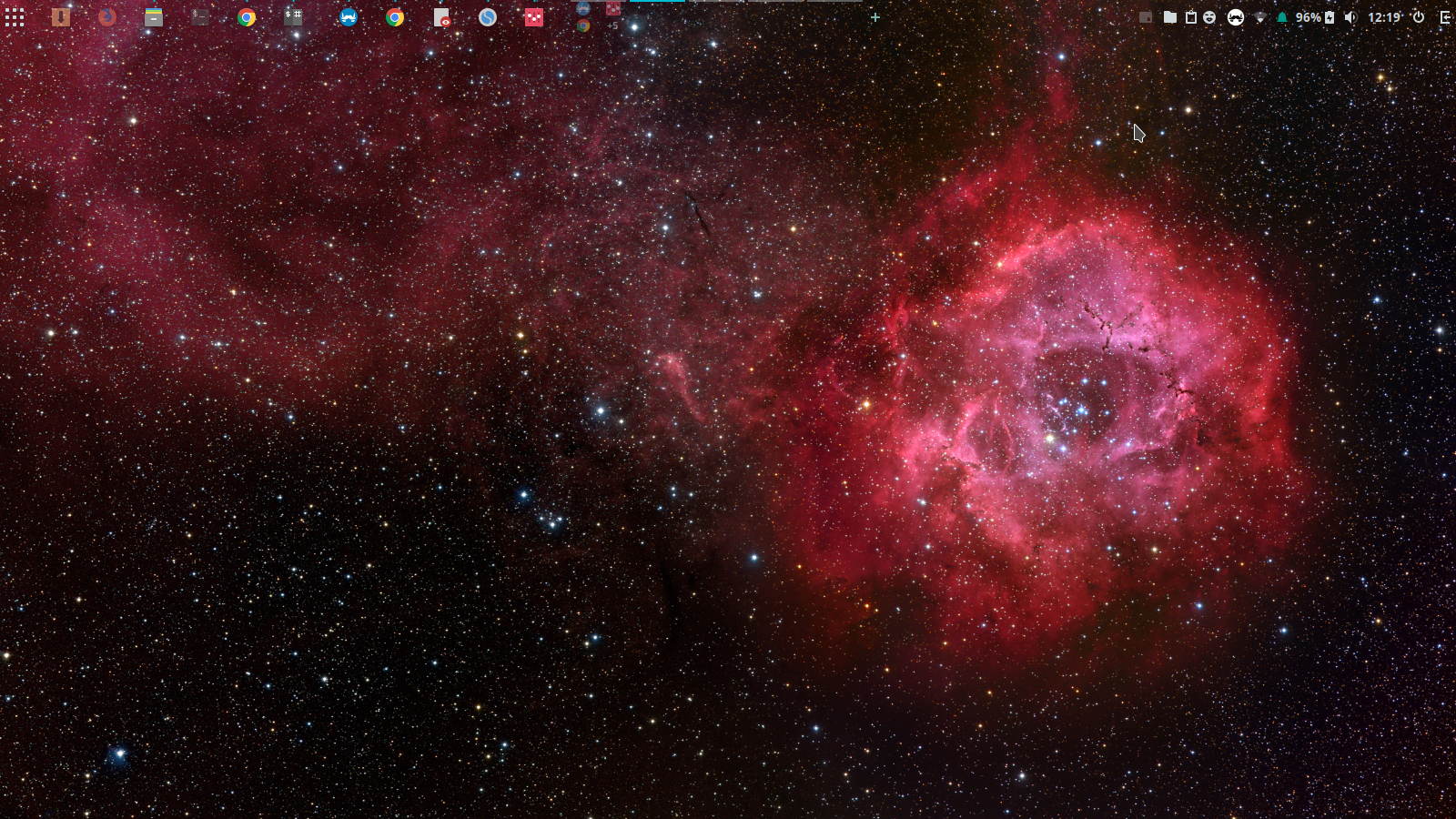Launch the terminal with the "$_" icon

(200, 17)
